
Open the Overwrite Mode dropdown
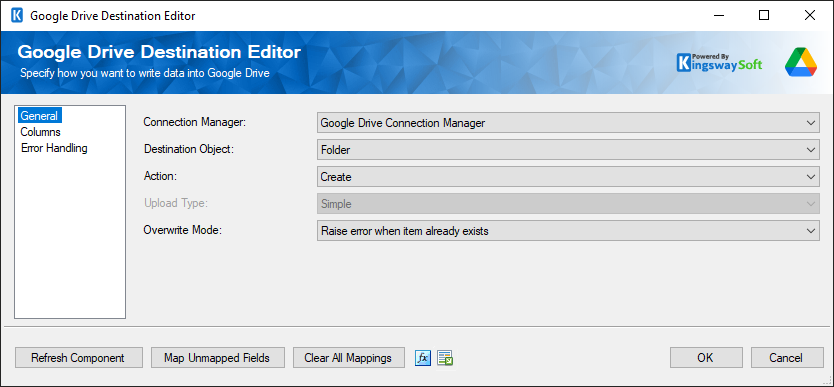(568, 231)
